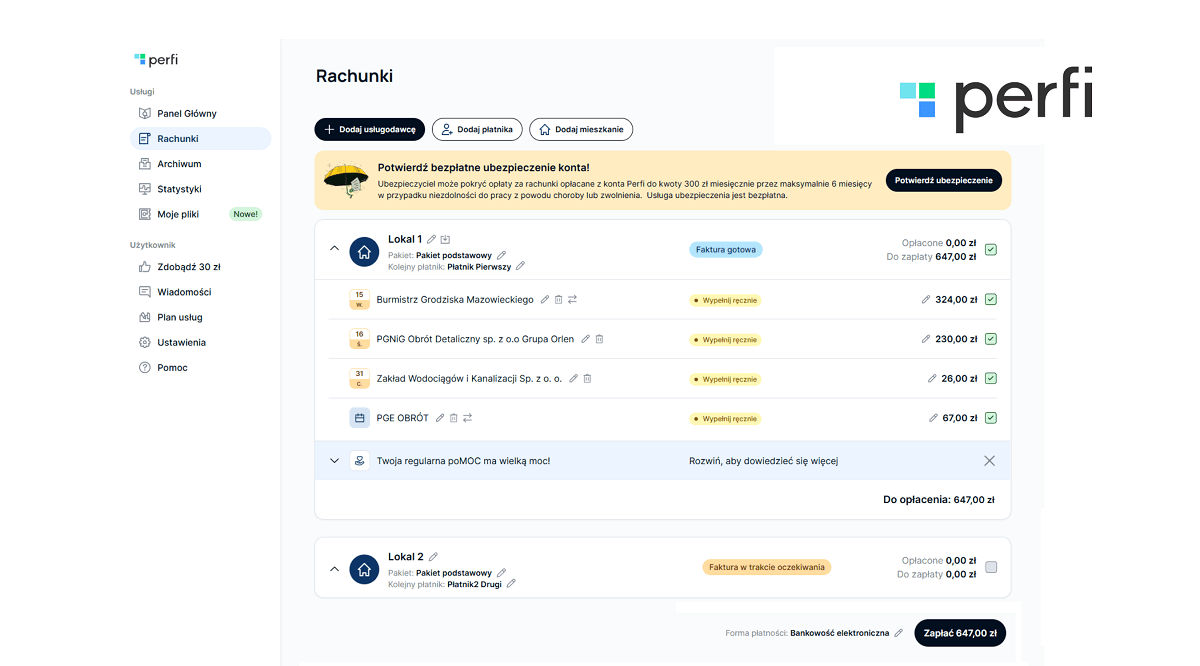Image resolution: width=1200 pixels, height=666 pixels.
Task: Click the swap arrows icon beside PGE OBRÓT
Action: click(x=467, y=418)
